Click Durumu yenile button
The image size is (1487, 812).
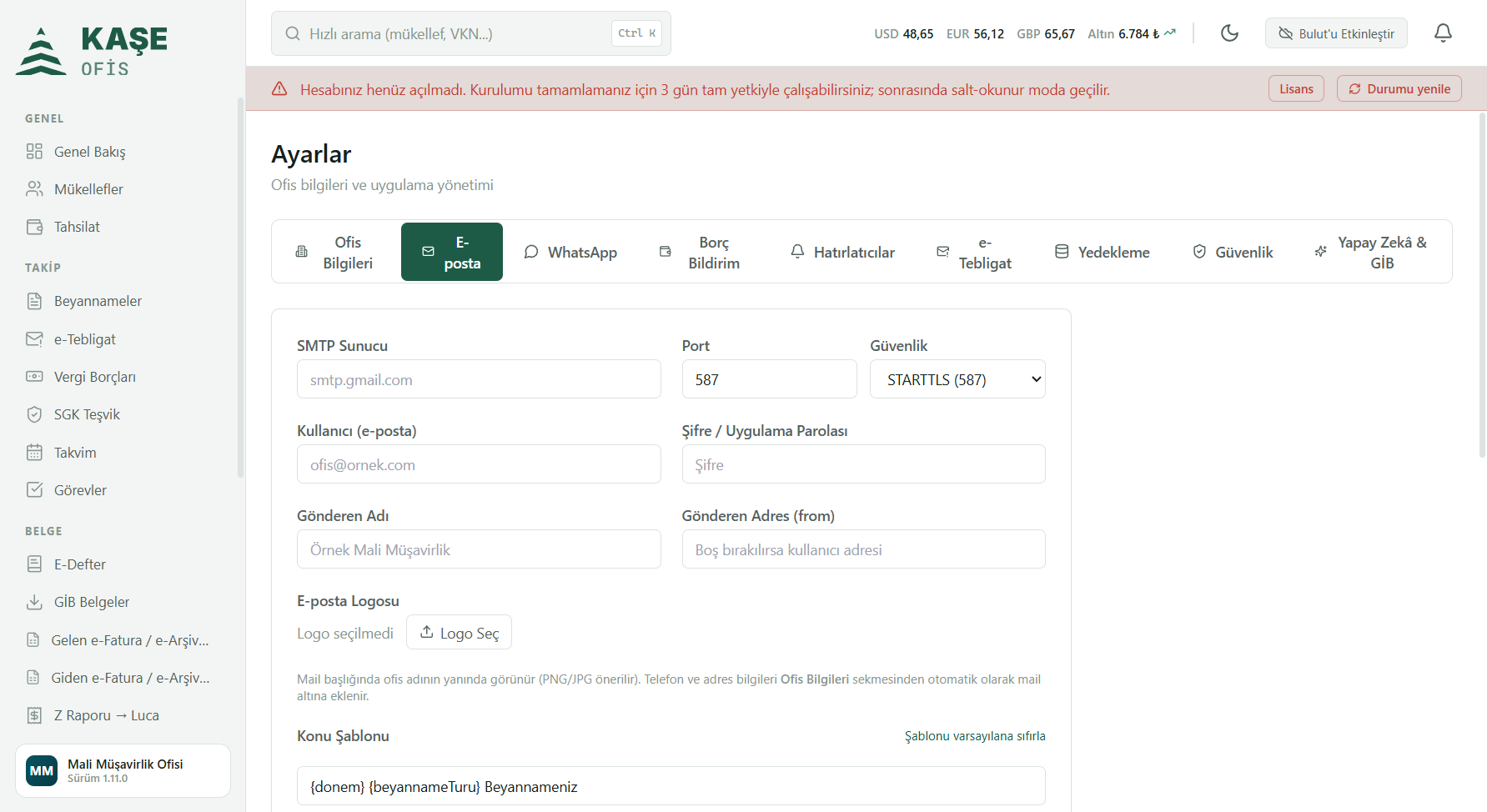[x=1399, y=88]
